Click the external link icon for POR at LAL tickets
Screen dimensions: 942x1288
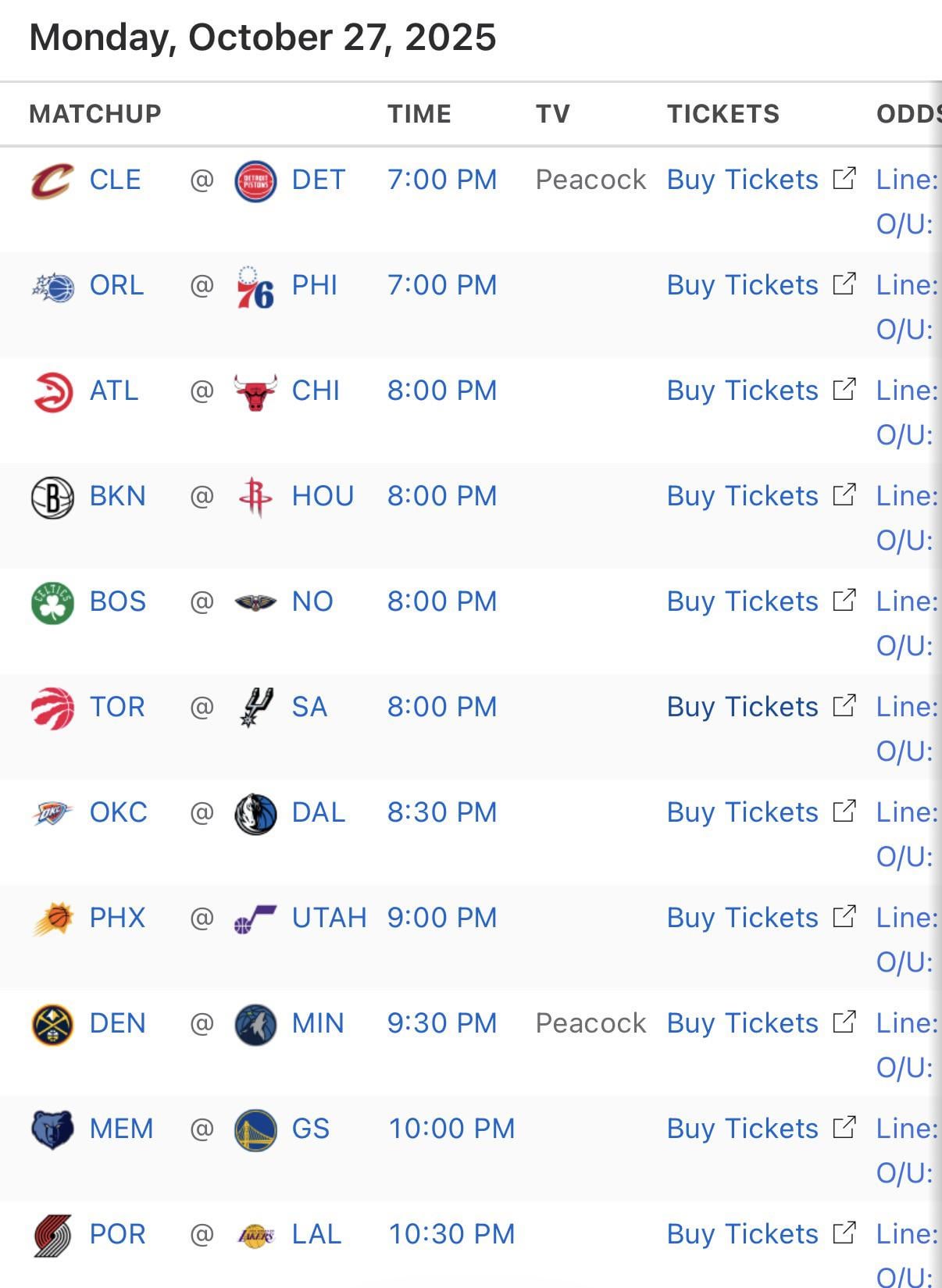coord(844,1233)
